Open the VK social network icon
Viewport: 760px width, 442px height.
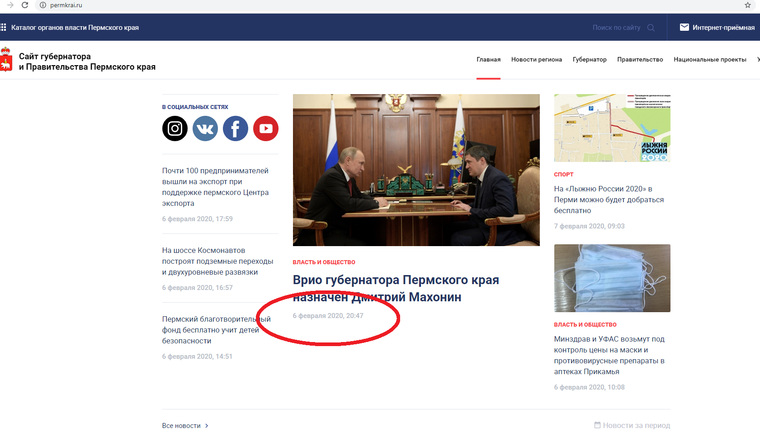coord(205,128)
